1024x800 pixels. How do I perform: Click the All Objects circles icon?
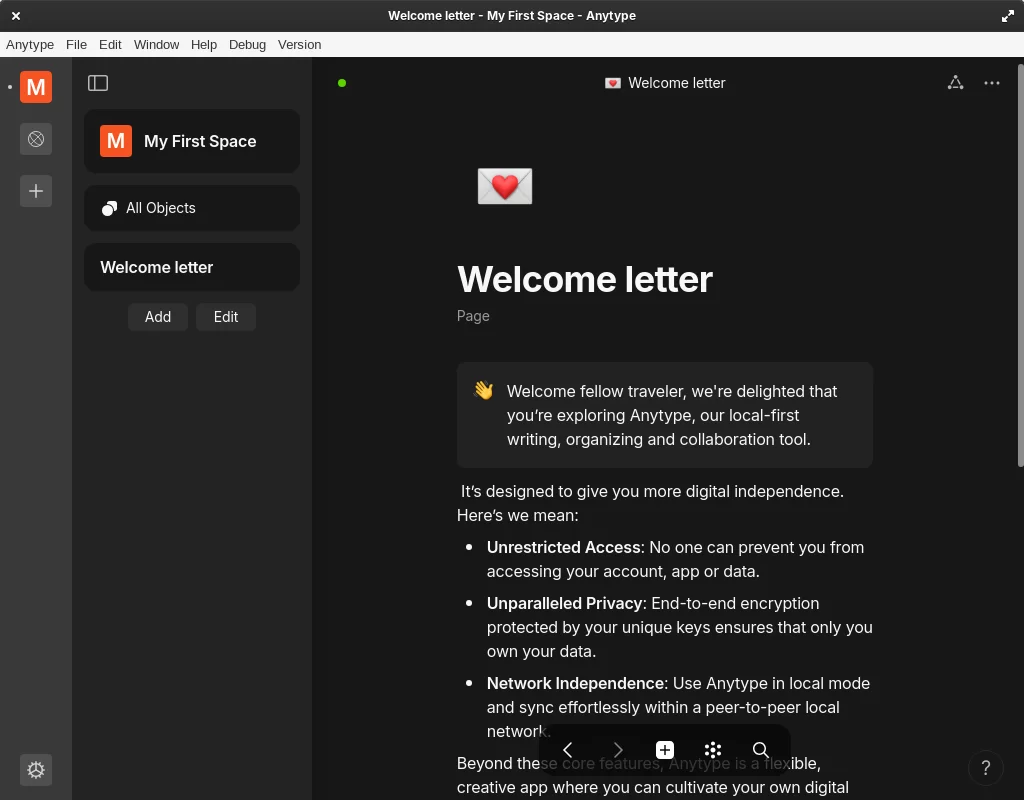[109, 208]
